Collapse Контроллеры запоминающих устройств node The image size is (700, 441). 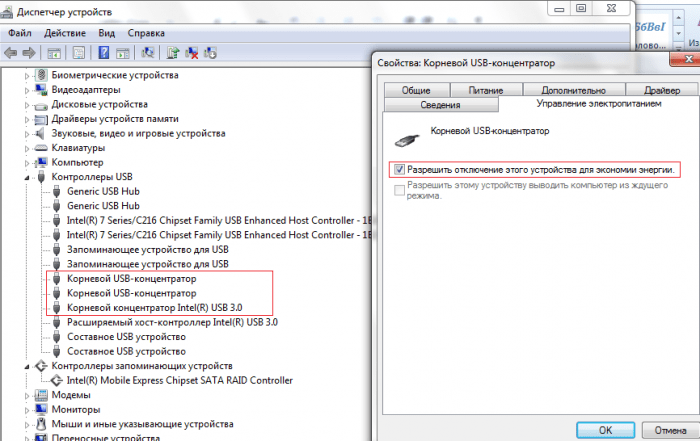click(27, 366)
